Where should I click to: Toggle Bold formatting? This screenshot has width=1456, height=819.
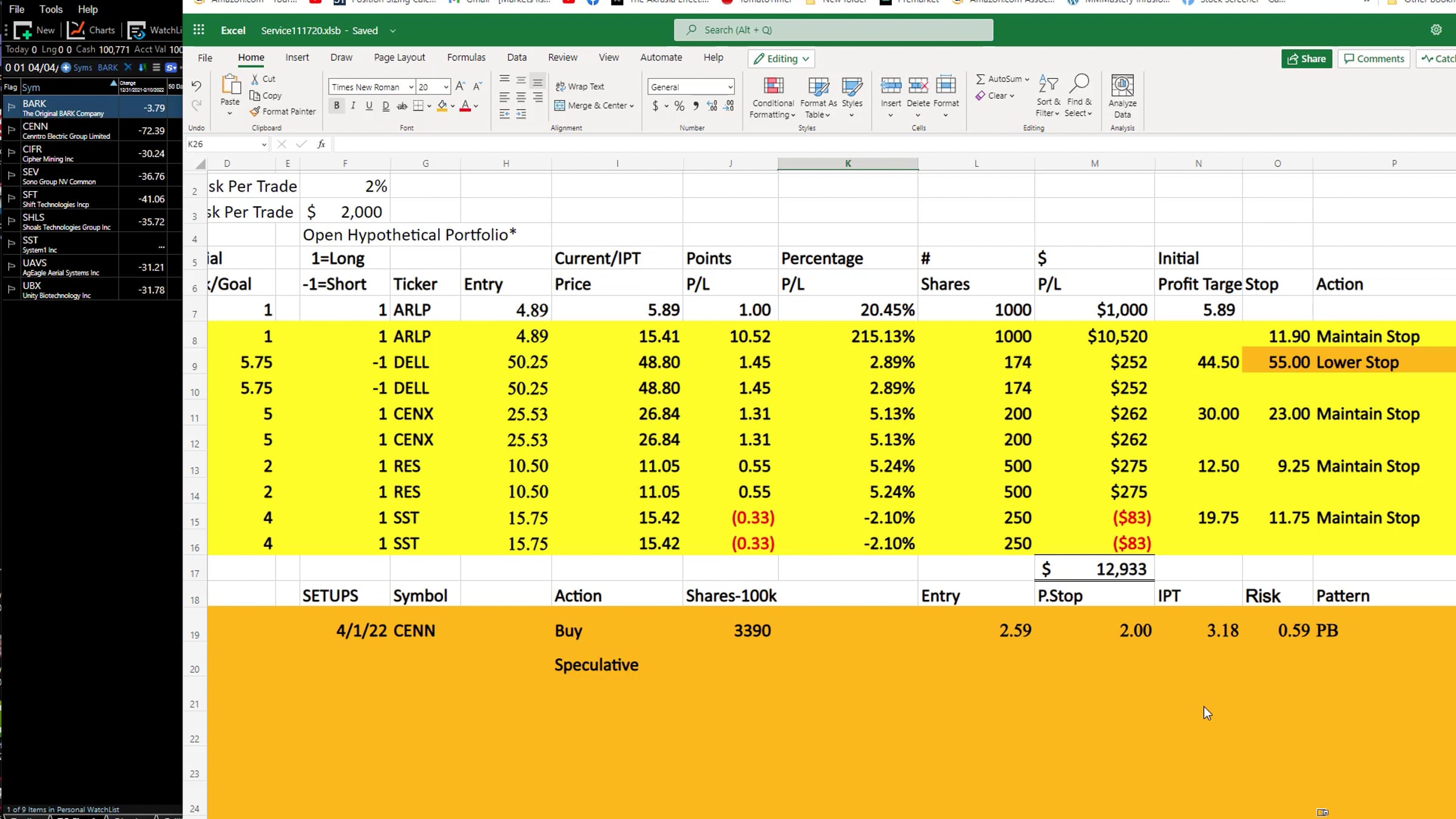tap(337, 106)
